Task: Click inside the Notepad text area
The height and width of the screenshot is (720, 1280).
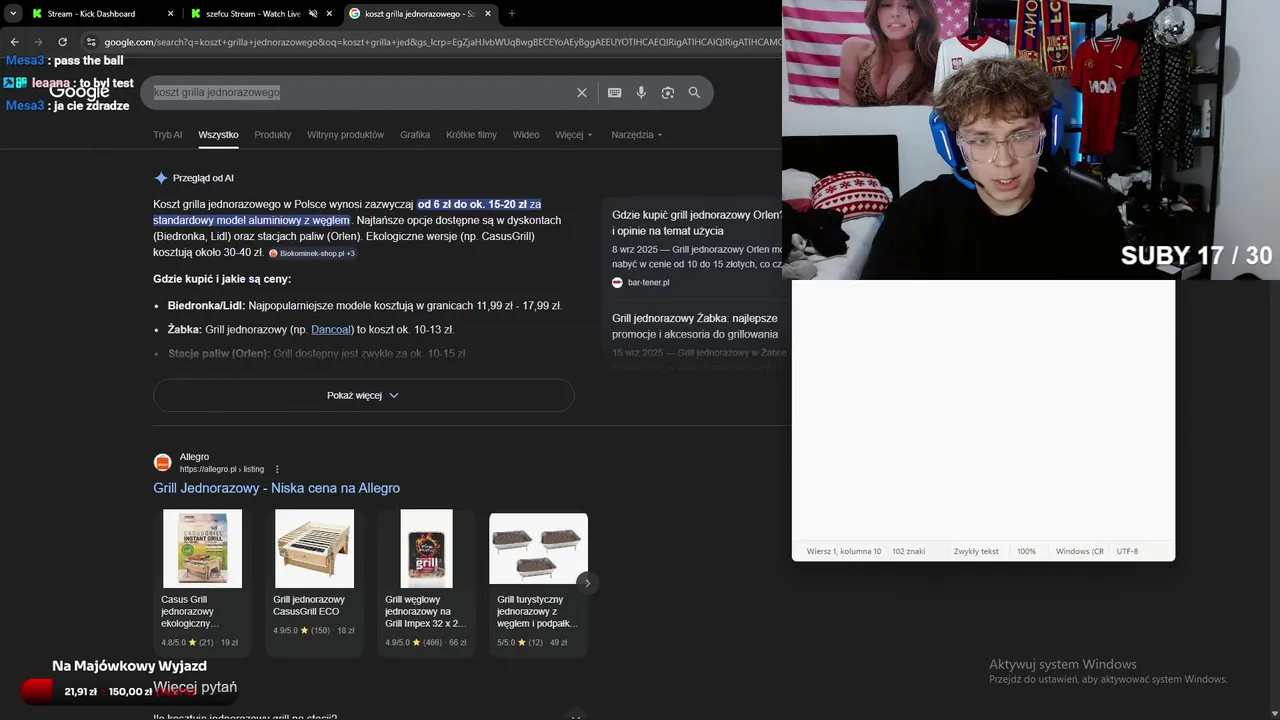Action: [x=983, y=411]
